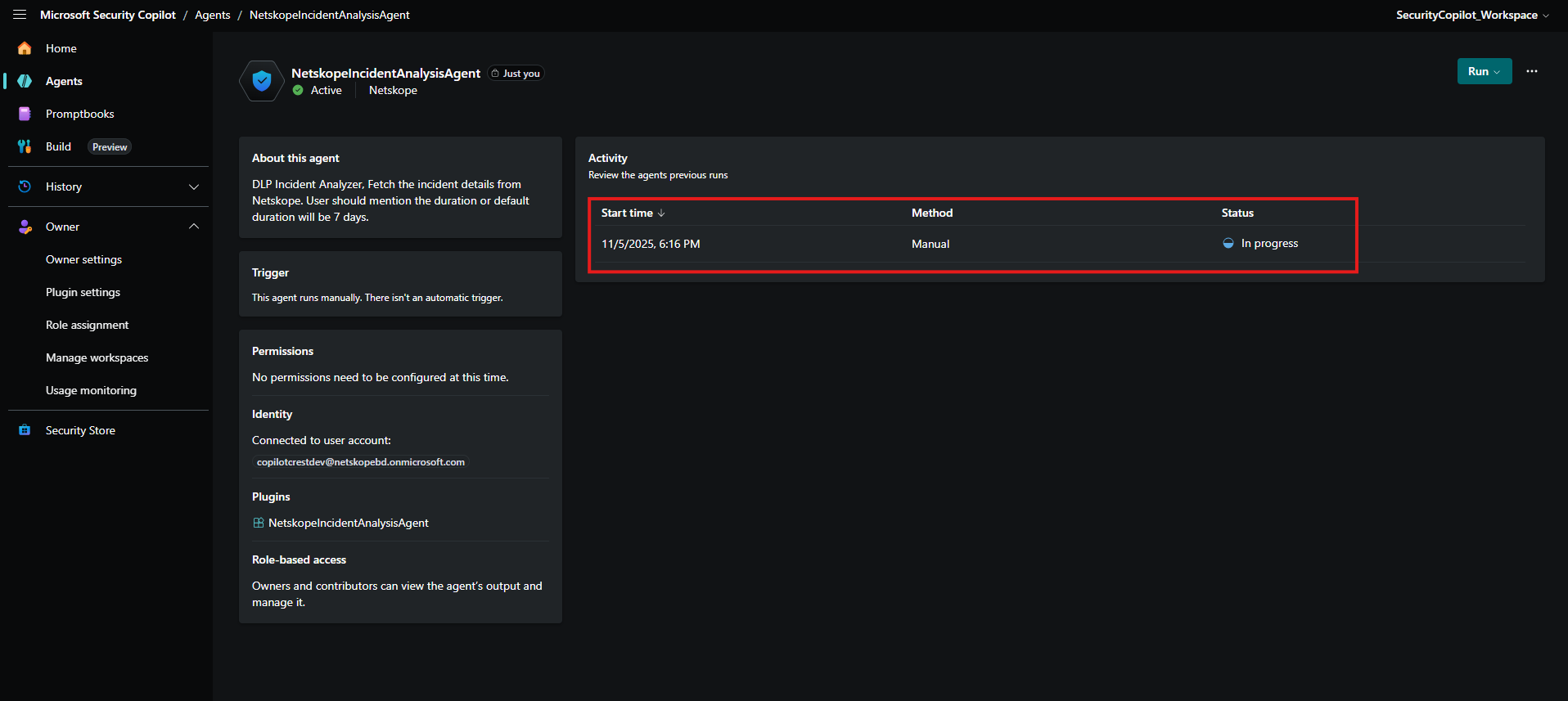Click the Agents breadcrumb link
The width and height of the screenshot is (1568, 701).
[x=213, y=15]
